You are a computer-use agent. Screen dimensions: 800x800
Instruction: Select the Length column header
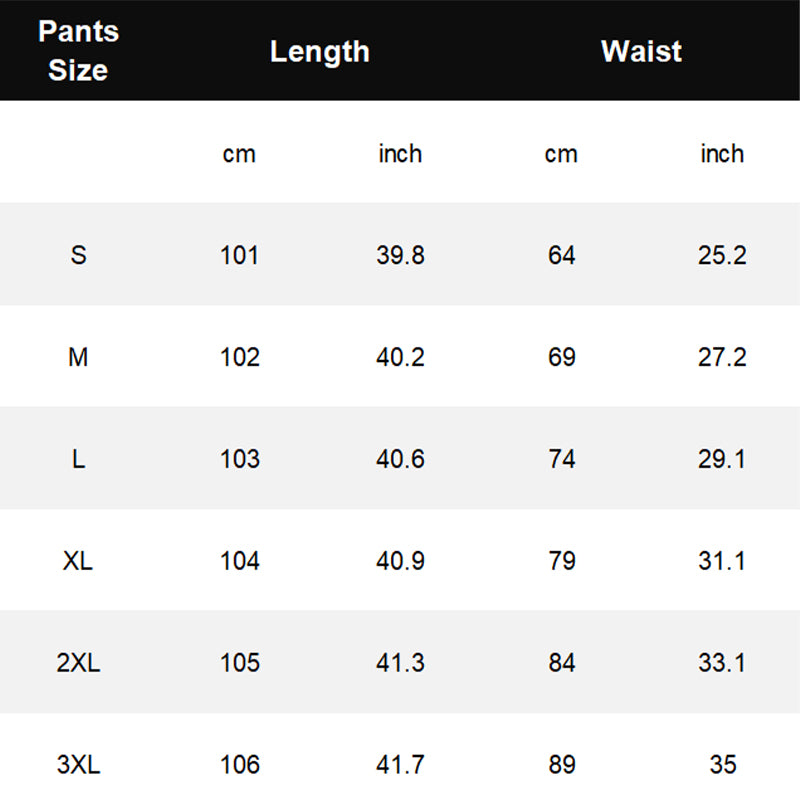(319, 52)
